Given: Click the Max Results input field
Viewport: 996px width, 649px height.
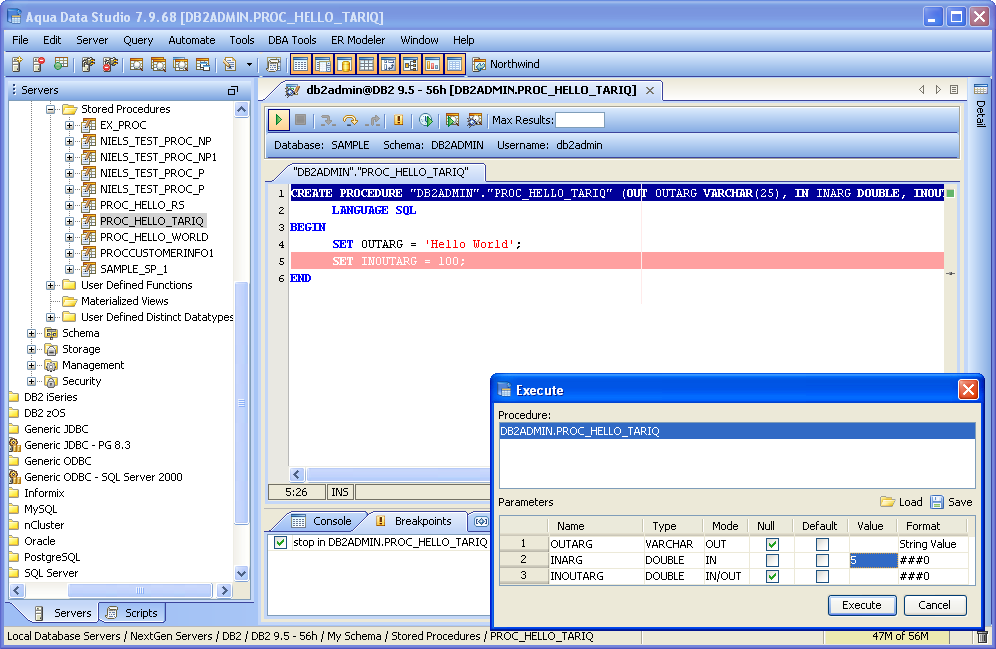Looking at the screenshot, I should [x=579, y=120].
